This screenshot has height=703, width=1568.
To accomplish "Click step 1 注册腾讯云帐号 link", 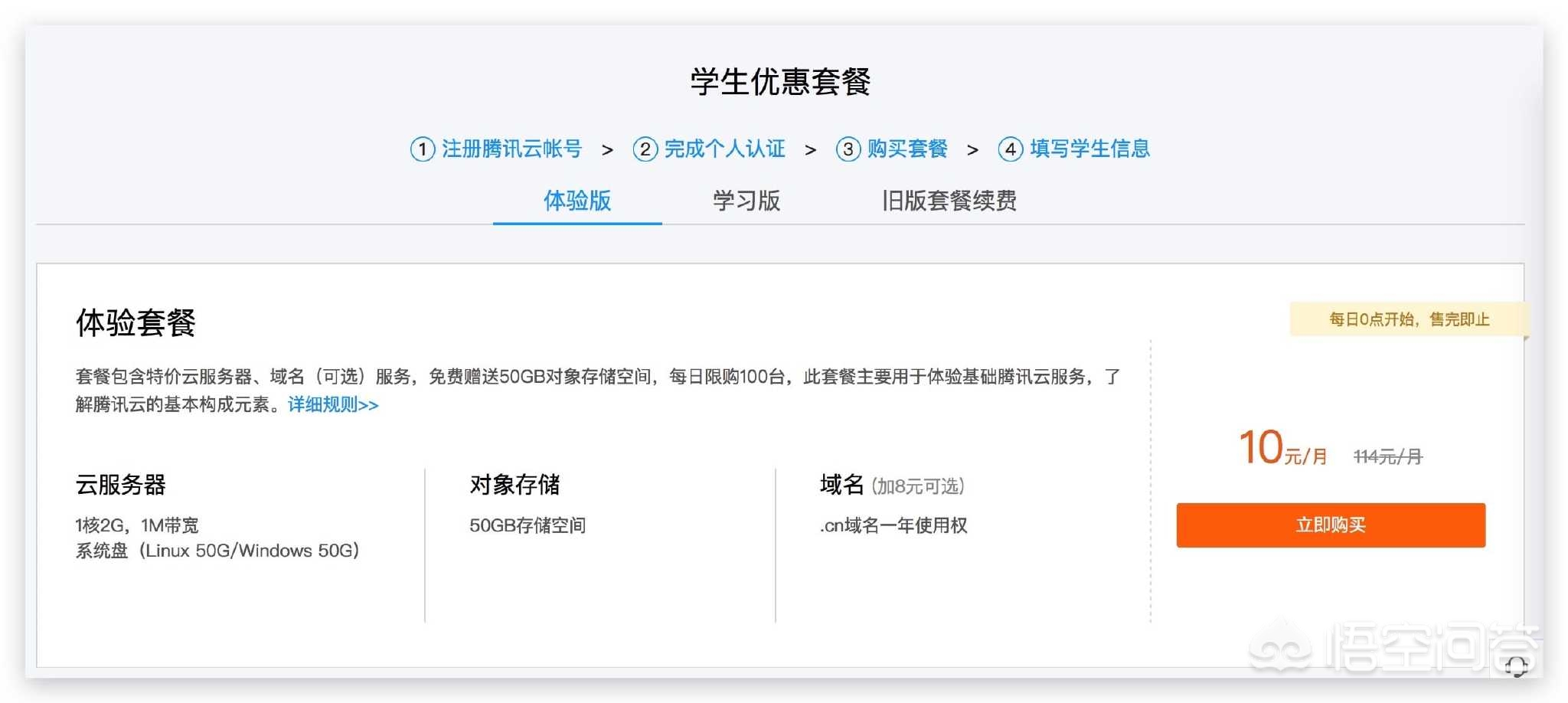I will (496, 149).
